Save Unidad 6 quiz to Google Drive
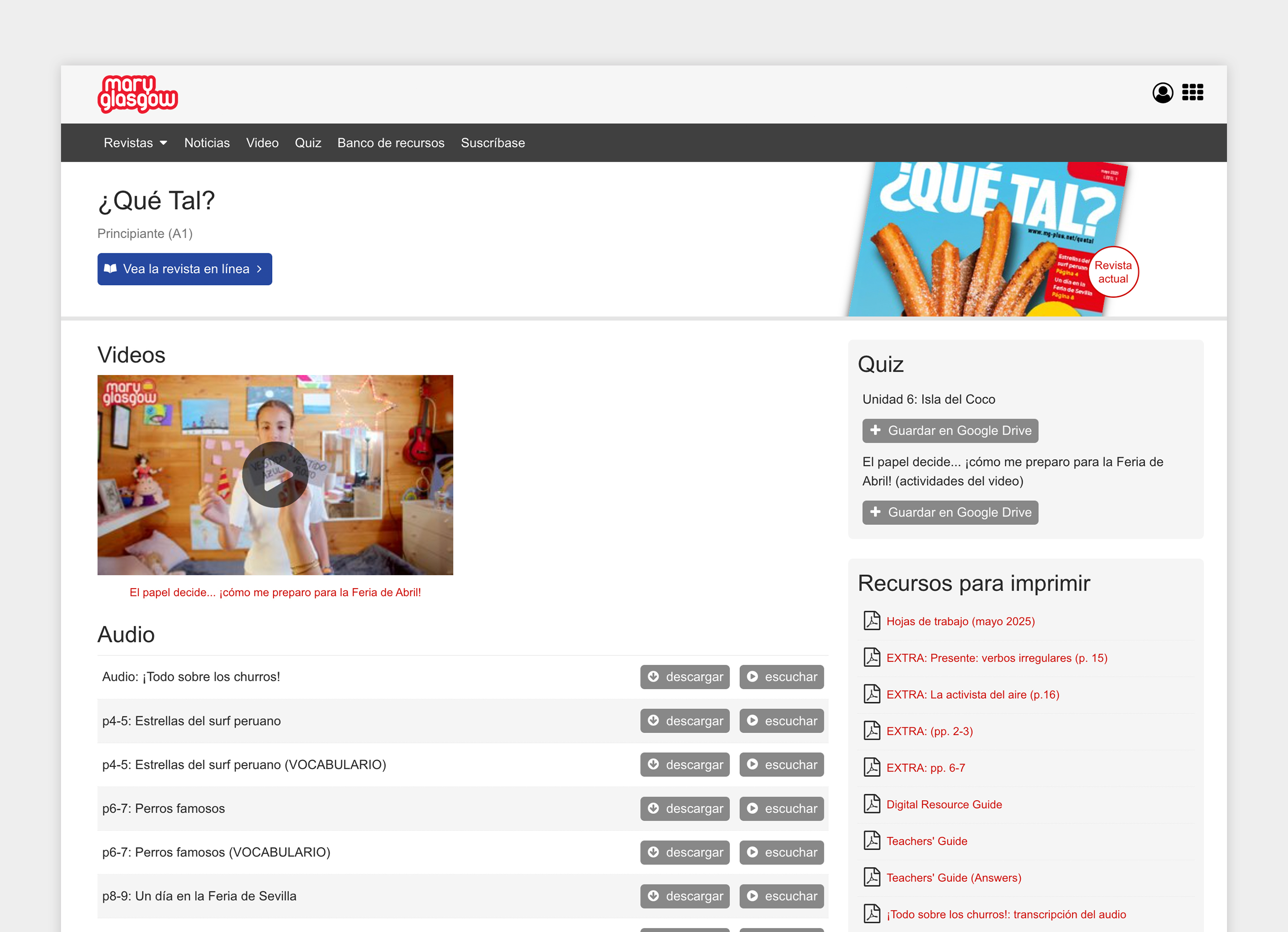The width and height of the screenshot is (1288, 932). pyautogui.click(x=949, y=431)
